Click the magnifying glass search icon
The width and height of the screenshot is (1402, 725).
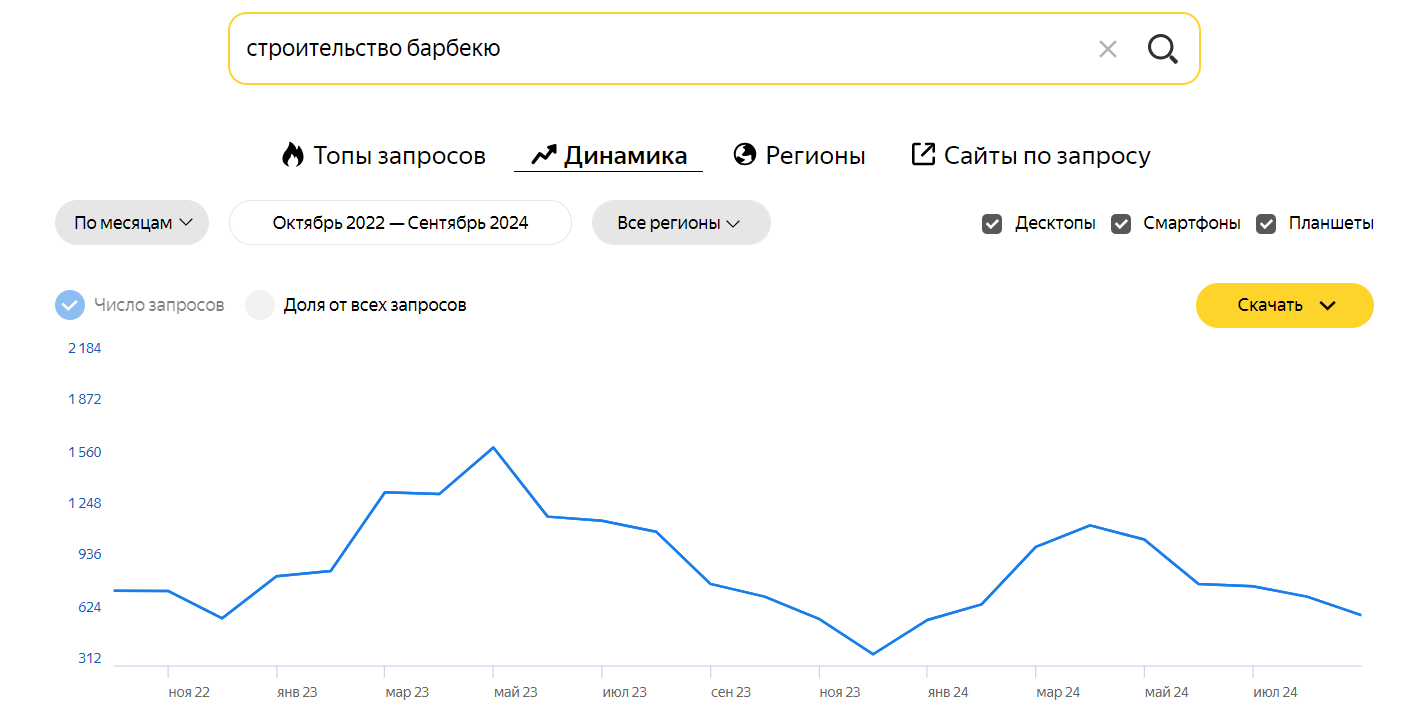click(x=1162, y=49)
